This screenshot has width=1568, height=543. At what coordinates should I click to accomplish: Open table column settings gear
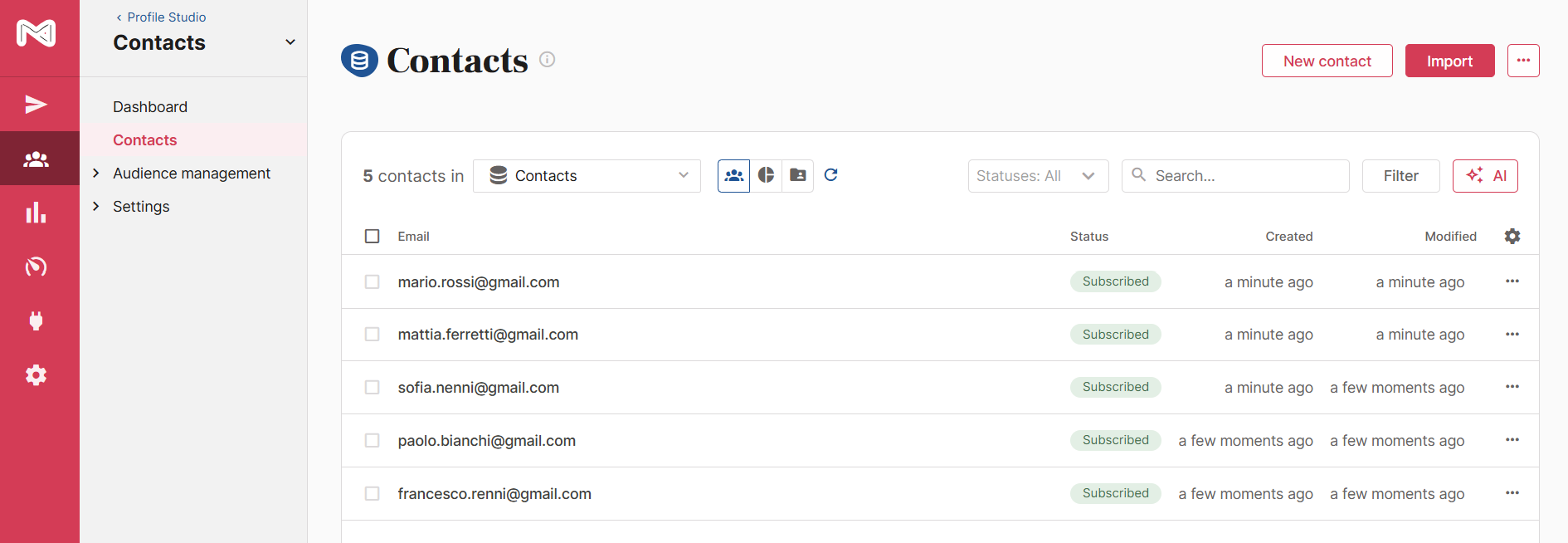tap(1512, 236)
